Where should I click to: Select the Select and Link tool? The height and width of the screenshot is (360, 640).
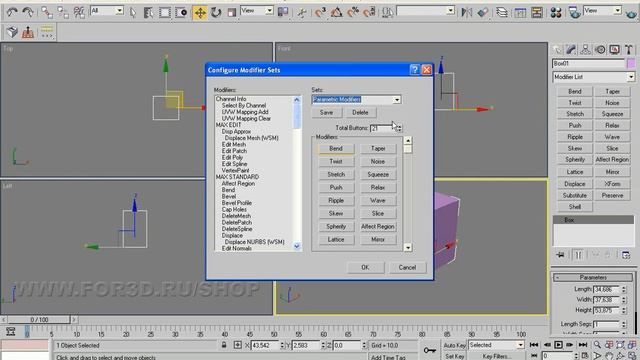click(47, 12)
